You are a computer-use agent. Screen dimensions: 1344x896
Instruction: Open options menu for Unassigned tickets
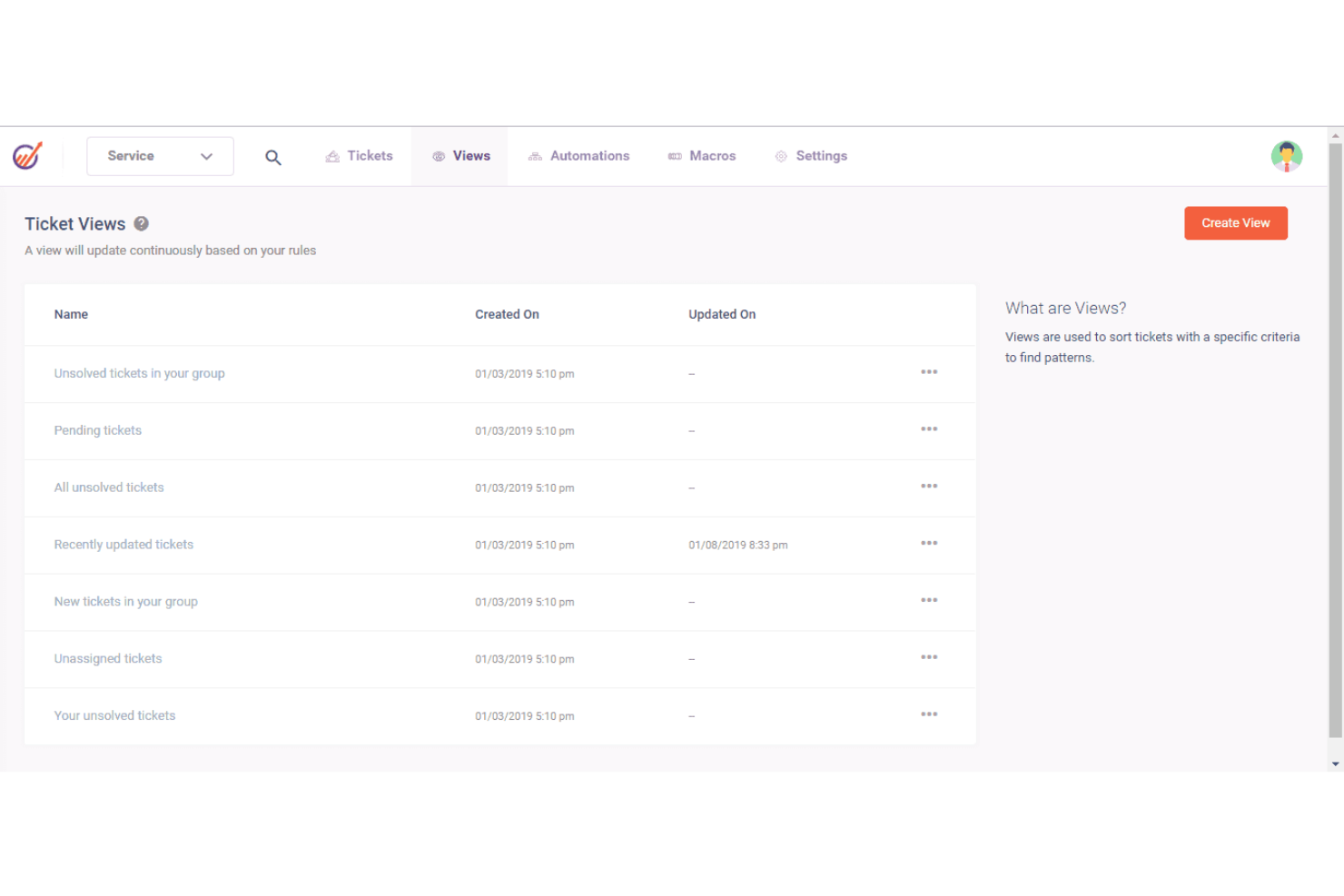point(929,657)
